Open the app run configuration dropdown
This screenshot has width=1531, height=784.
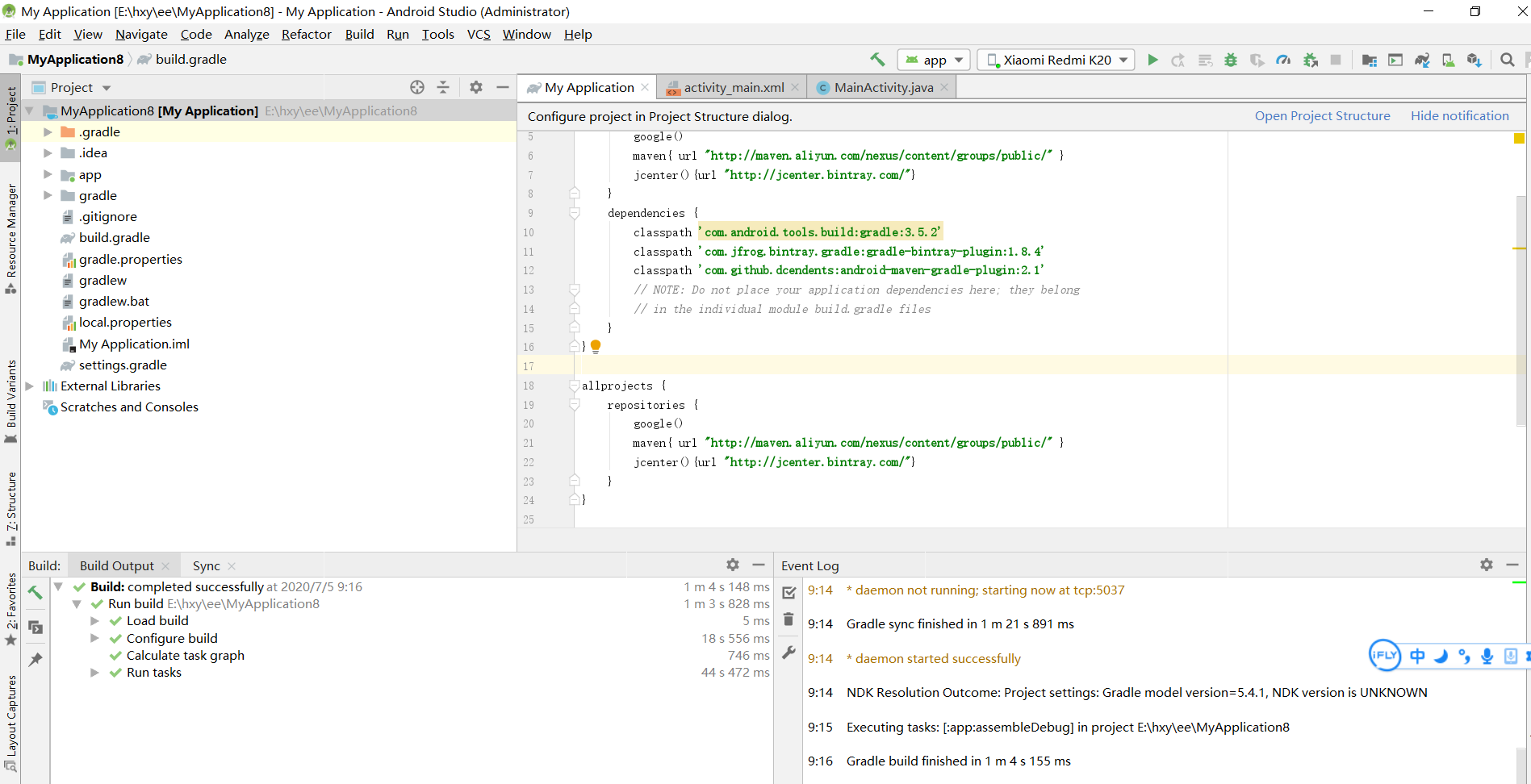(x=934, y=60)
